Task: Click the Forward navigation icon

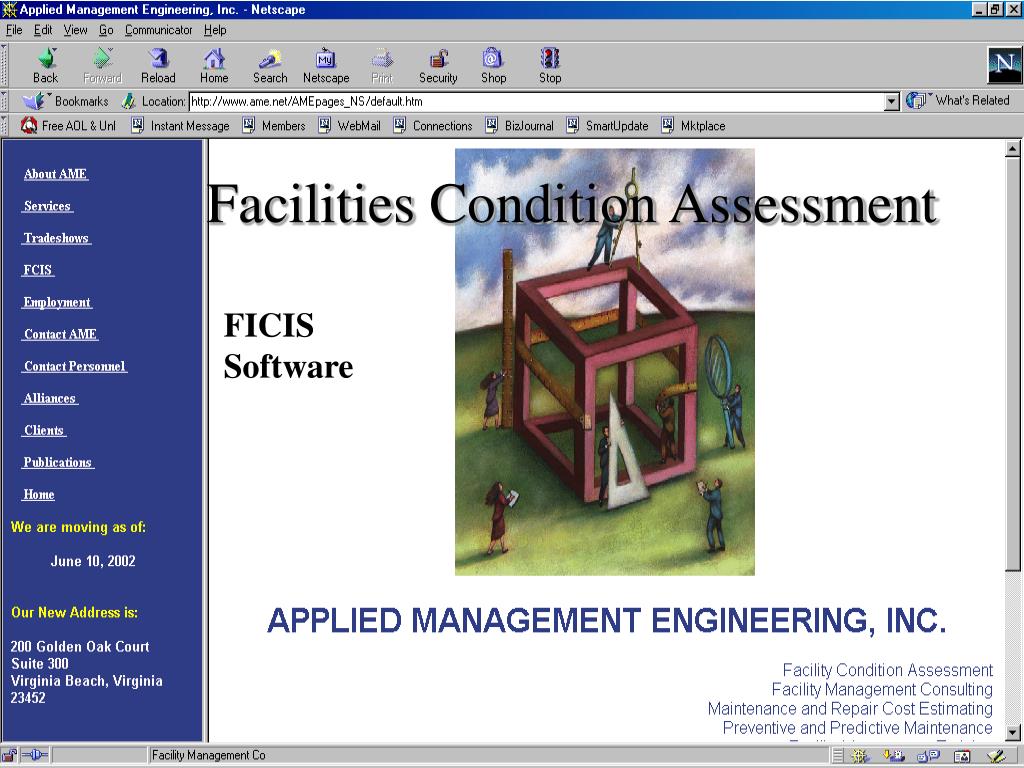Action: click(103, 59)
